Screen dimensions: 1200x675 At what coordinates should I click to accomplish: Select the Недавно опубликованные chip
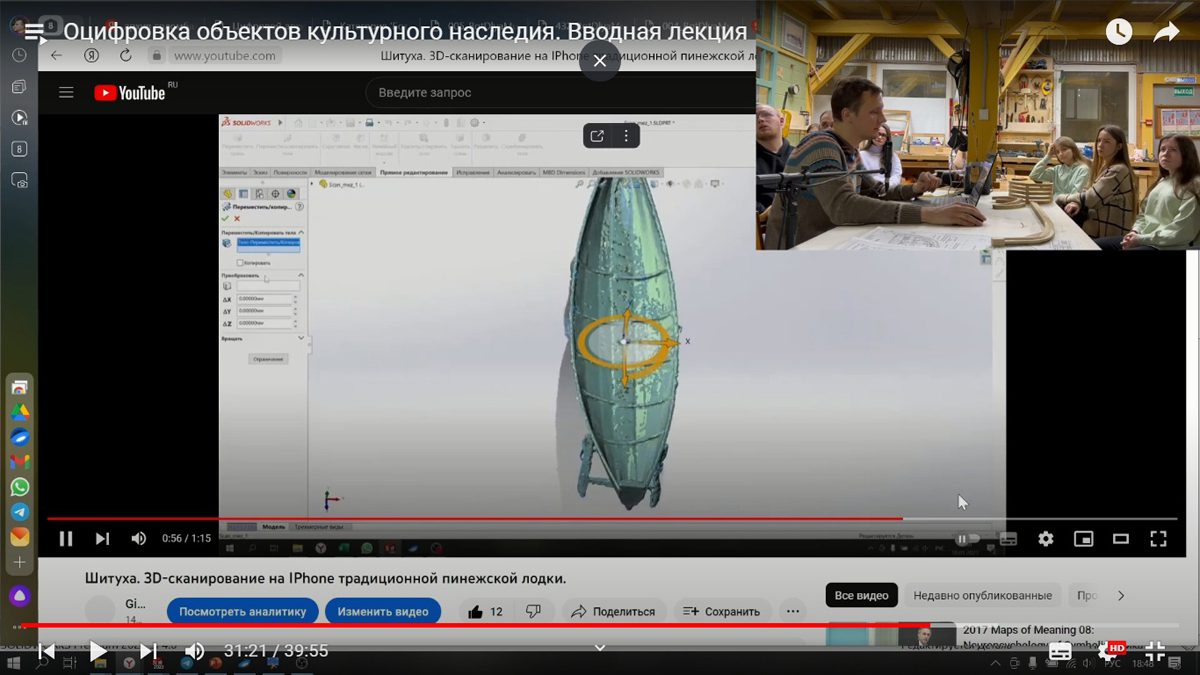(982, 595)
